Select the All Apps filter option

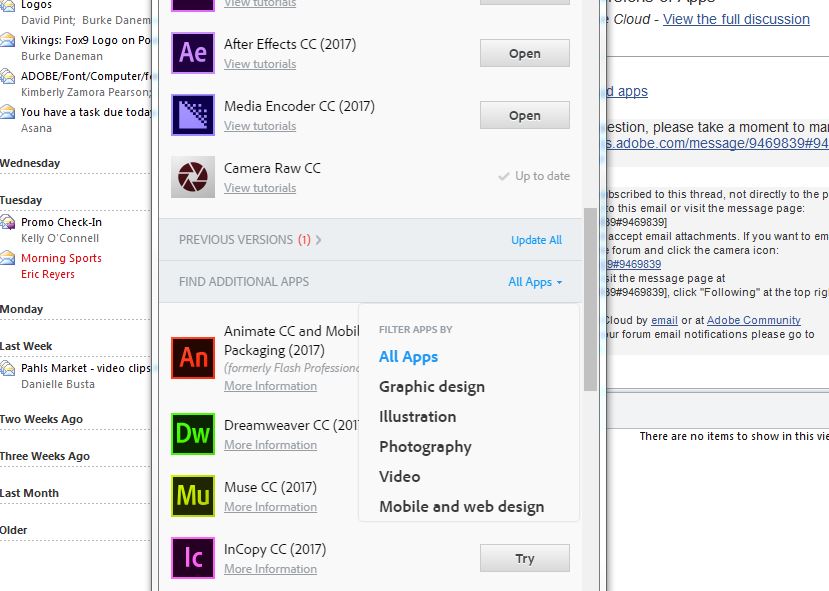[408, 356]
